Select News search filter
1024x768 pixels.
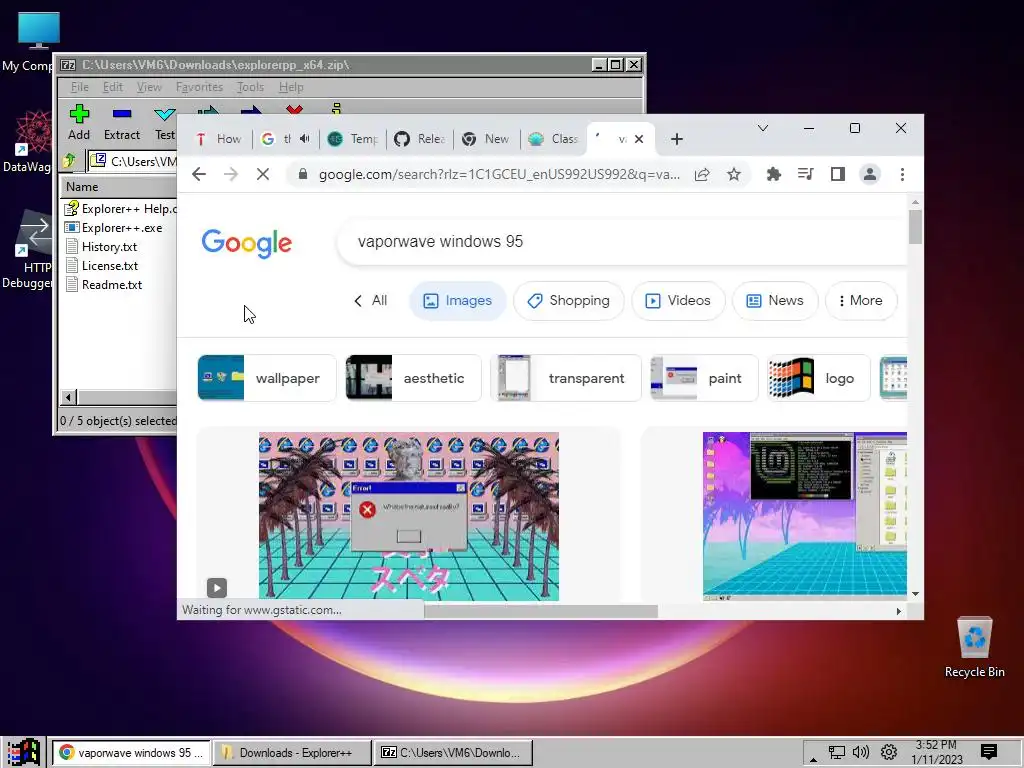(x=775, y=300)
